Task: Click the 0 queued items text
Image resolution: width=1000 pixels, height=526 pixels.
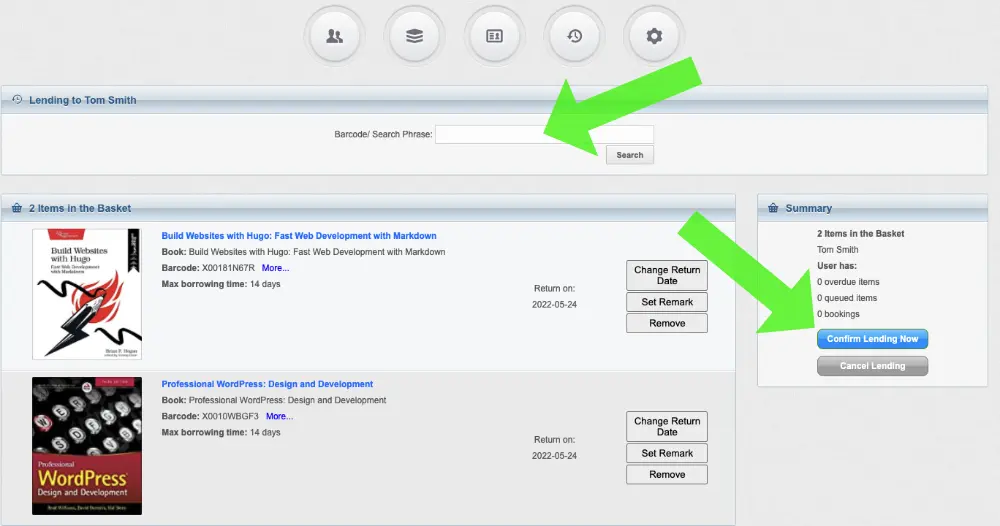Action: [847, 298]
